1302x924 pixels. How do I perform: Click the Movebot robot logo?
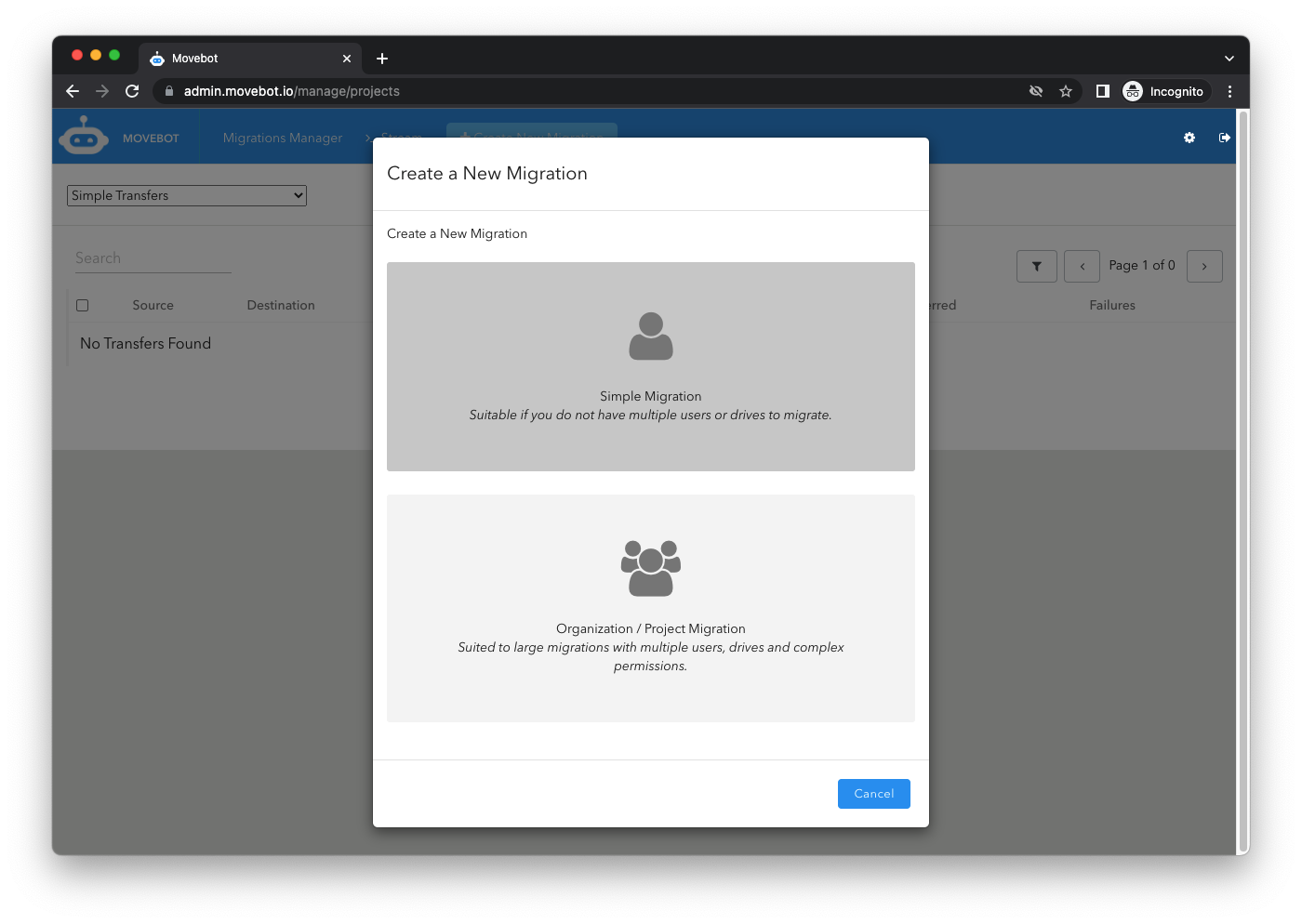coord(84,137)
